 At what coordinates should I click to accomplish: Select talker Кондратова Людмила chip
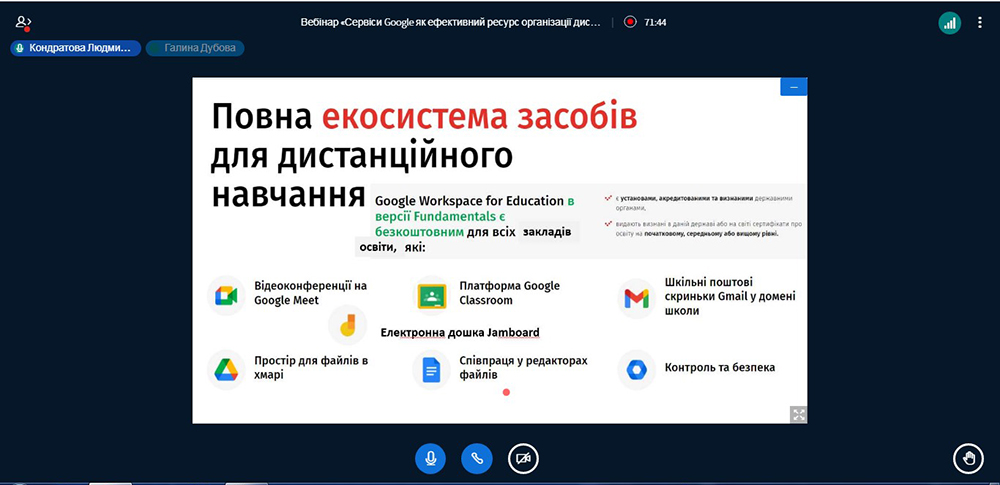[x=75, y=48]
